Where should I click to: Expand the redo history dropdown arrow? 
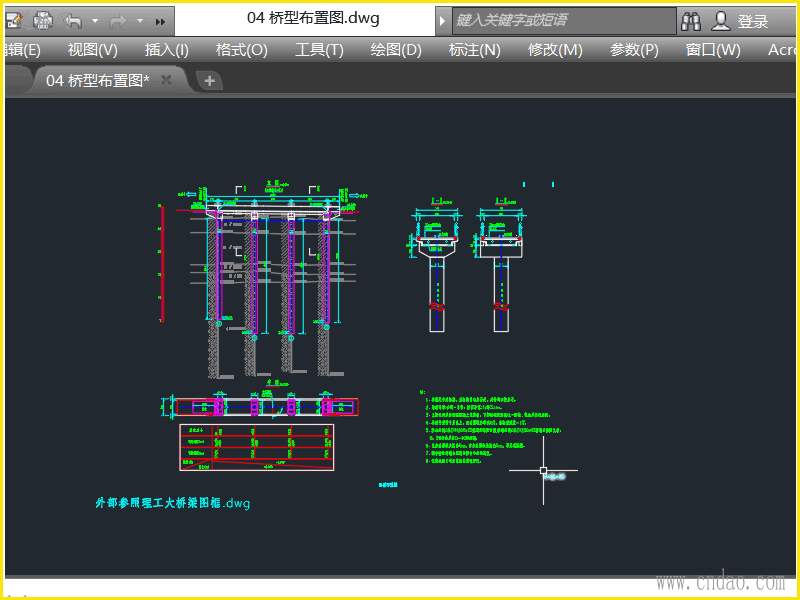point(139,20)
